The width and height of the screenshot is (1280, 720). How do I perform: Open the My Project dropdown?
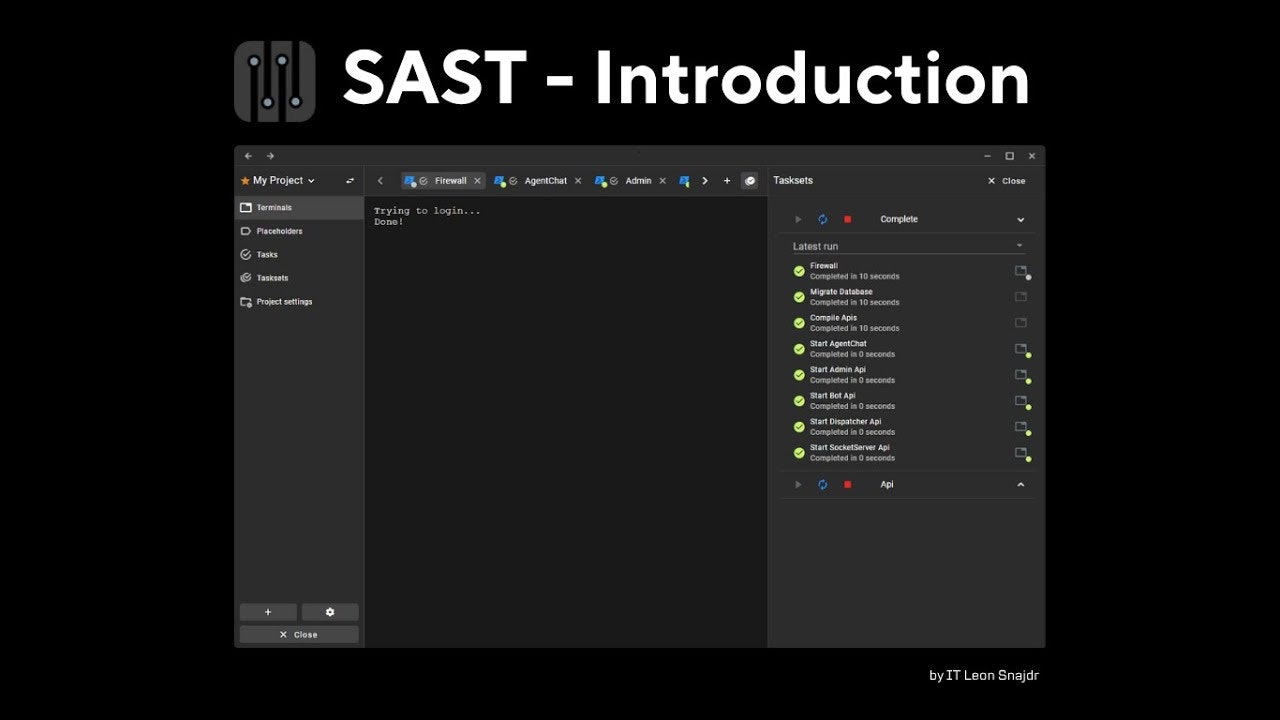tap(277, 180)
